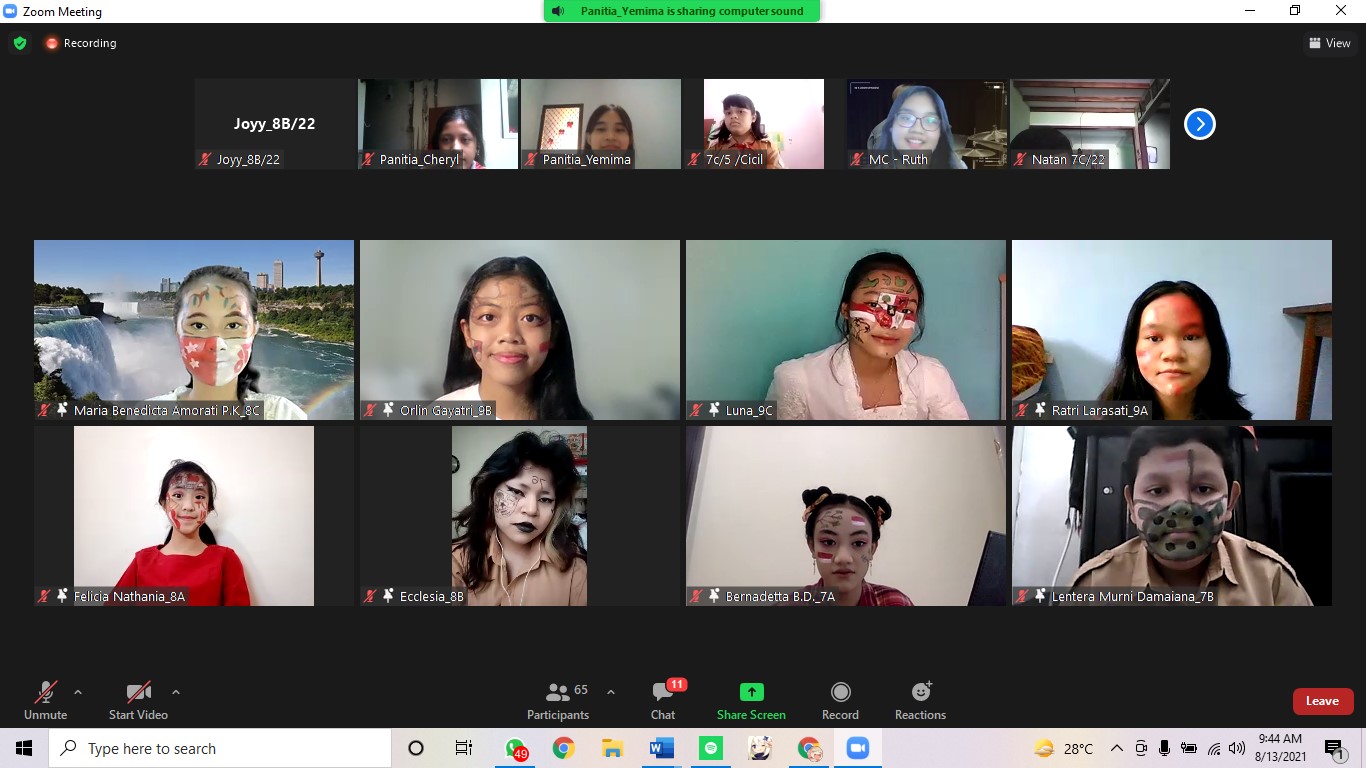This screenshot has width=1366, height=768.
Task: Select Joyy_8B/22 participant tile
Action: click(x=275, y=124)
